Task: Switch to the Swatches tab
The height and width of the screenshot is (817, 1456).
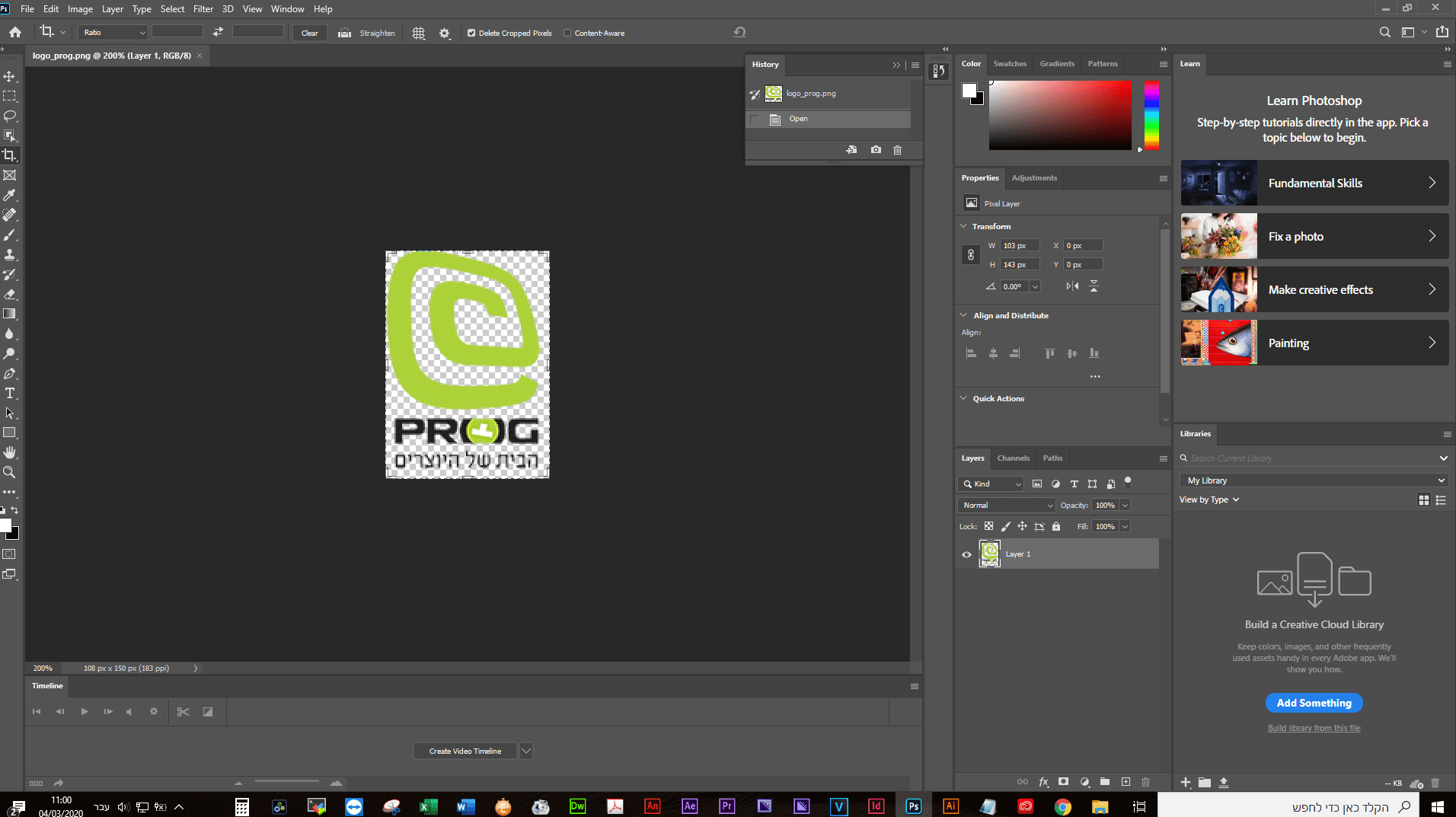Action: click(1010, 64)
